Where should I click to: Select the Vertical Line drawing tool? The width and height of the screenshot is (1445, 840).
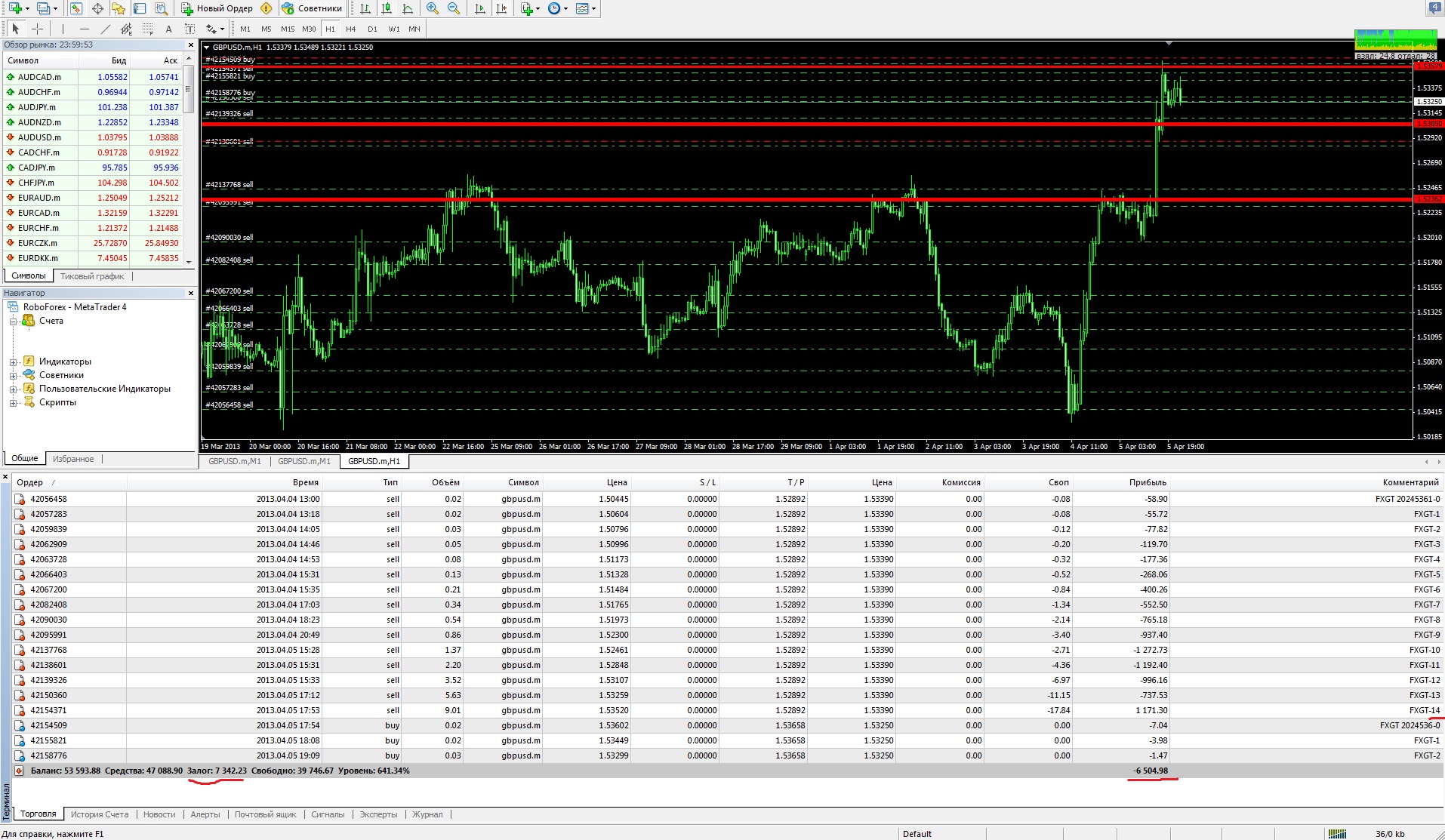[x=63, y=29]
